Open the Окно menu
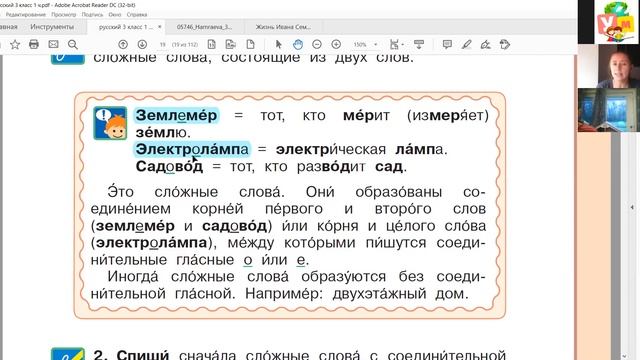Screen dimensions: 640x360 coord(115,15)
